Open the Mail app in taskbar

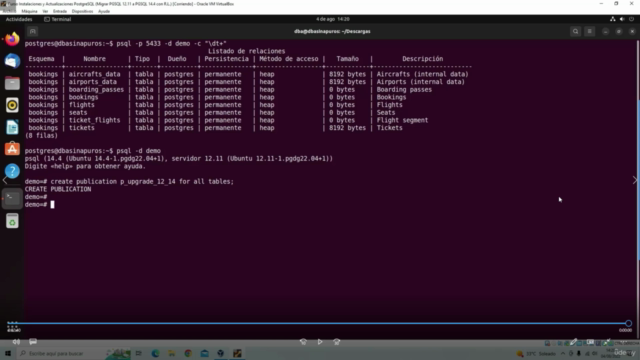(204, 353)
